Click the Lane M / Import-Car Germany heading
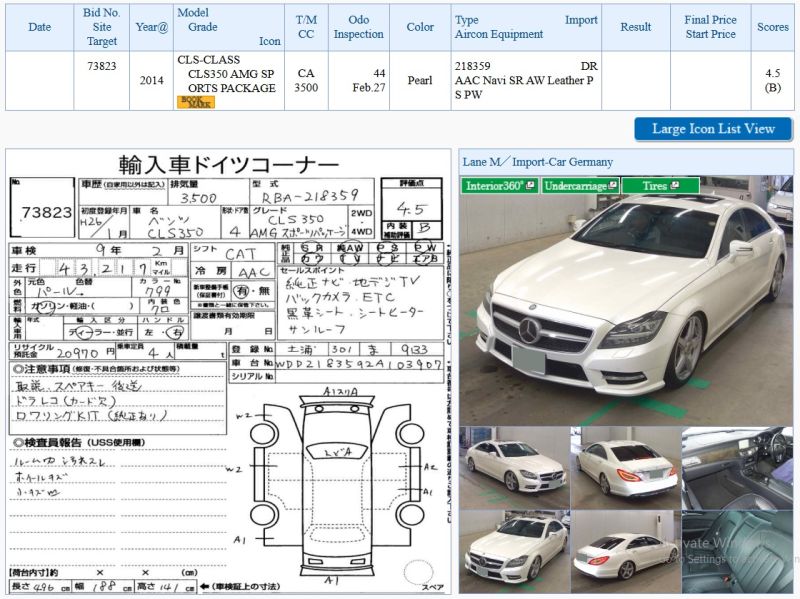The image size is (800, 599). click(x=537, y=162)
